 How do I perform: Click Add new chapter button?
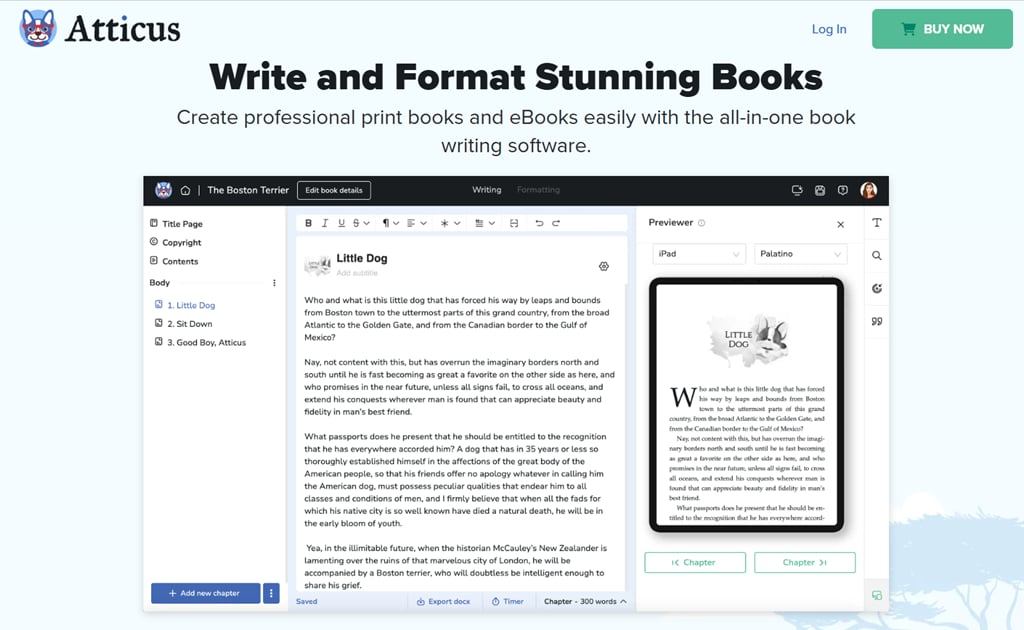(205, 593)
